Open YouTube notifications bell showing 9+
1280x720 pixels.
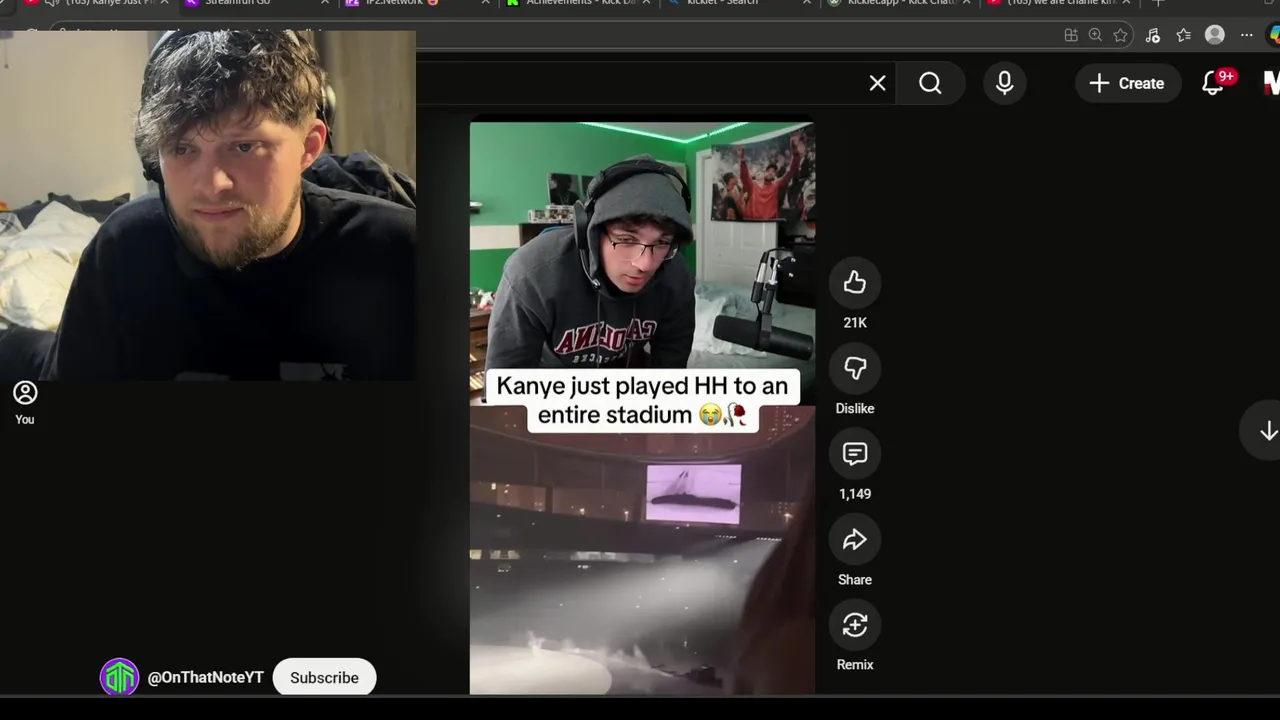pos(1213,83)
